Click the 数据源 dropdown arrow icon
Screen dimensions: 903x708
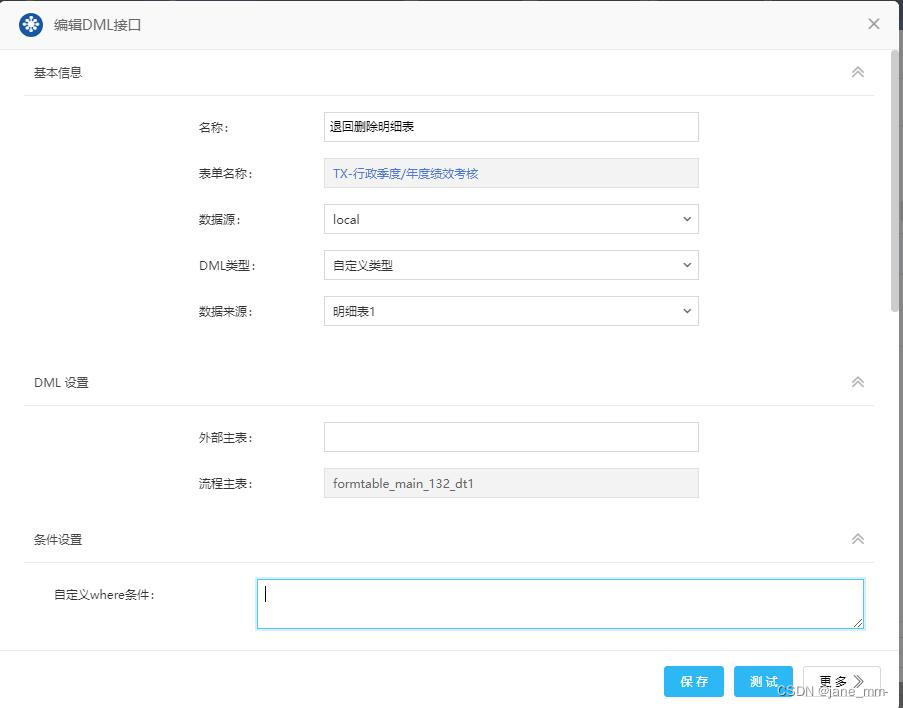point(686,219)
